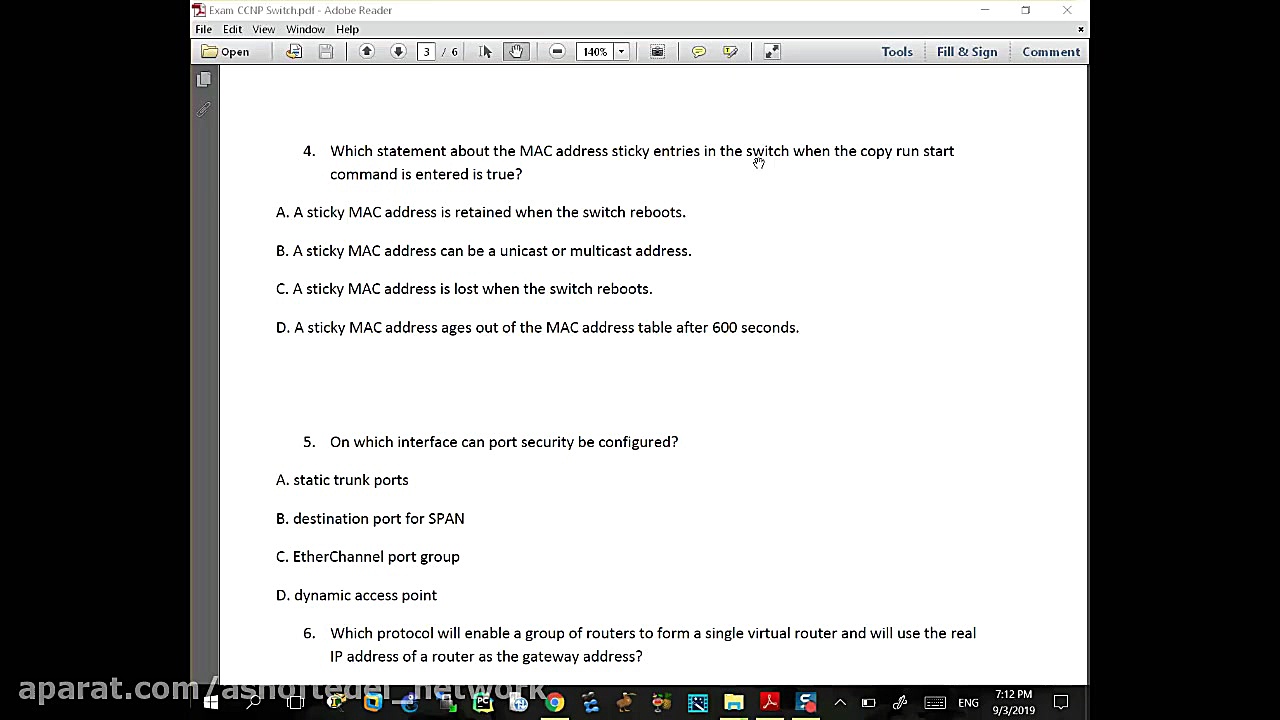
Task: Change the ENG input language
Action: pyautogui.click(x=968, y=703)
